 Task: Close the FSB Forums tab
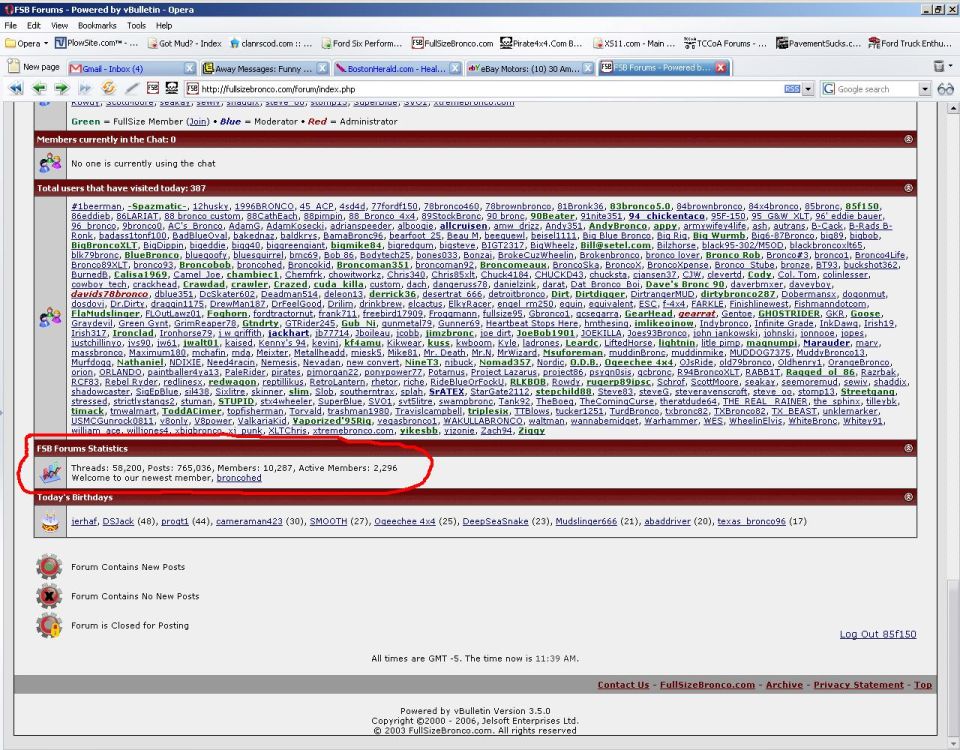[x=721, y=67]
